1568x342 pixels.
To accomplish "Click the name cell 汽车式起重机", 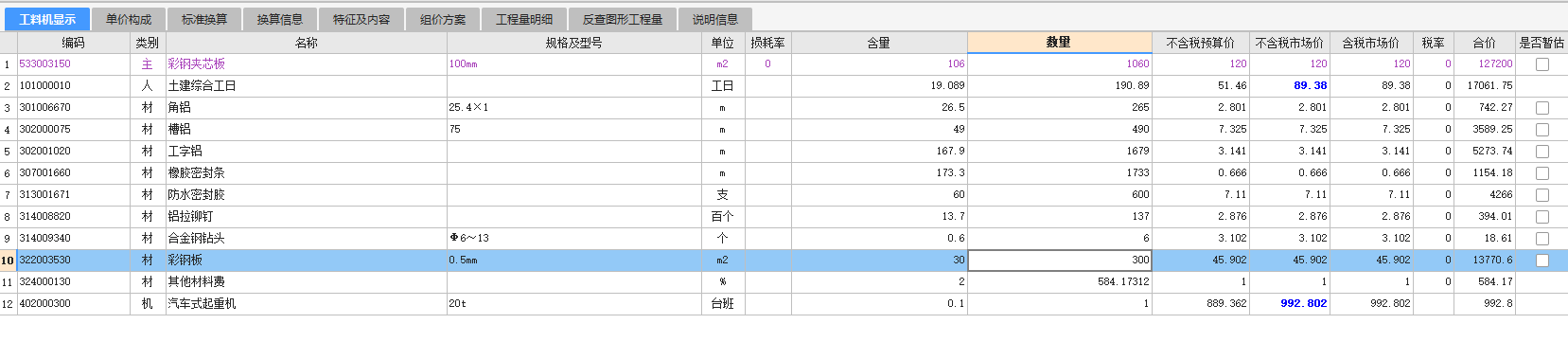I will tap(307, 304).
